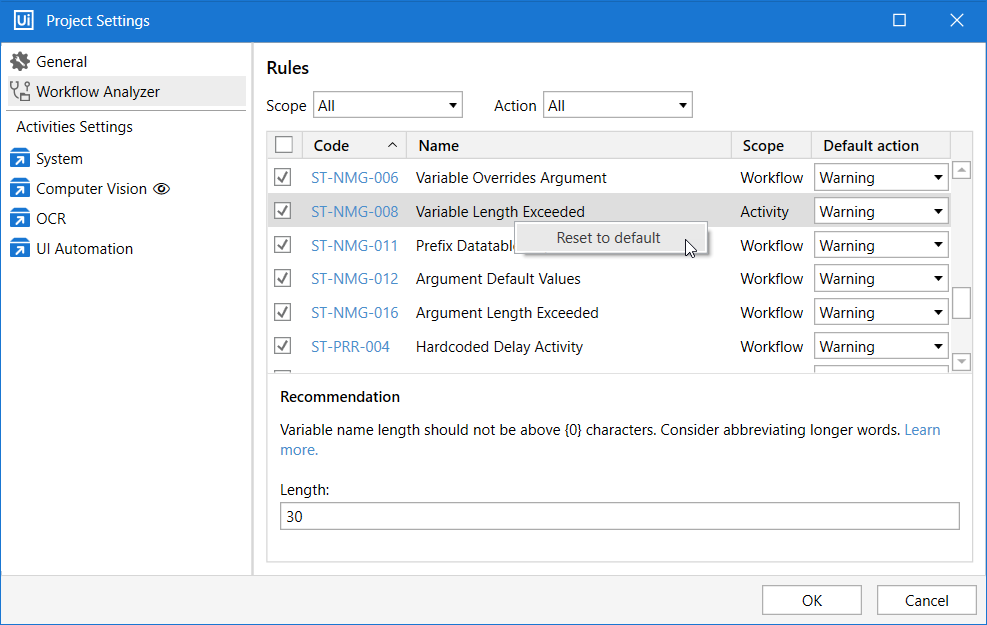The image size is (987, 625).
Task: Click the Computer Vision package icon
Action: tap(20, 189)
